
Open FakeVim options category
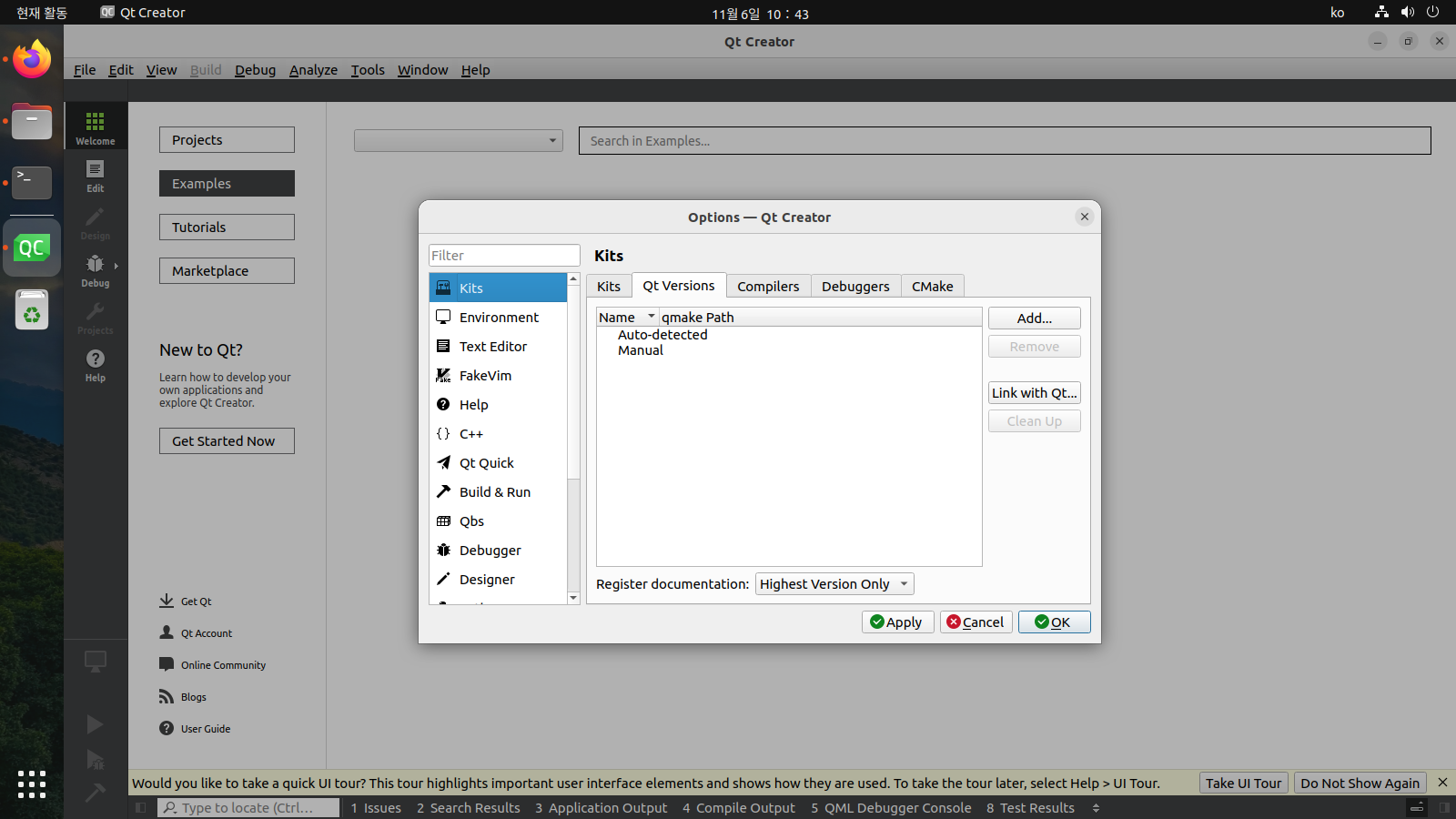point(498,375)
